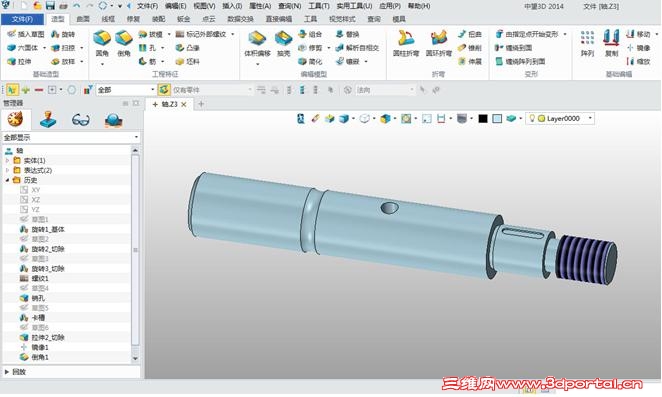This screenshot has height=397, width=662.
Task: Click the history tree vertical scrollbar
Action: (136, 250)
